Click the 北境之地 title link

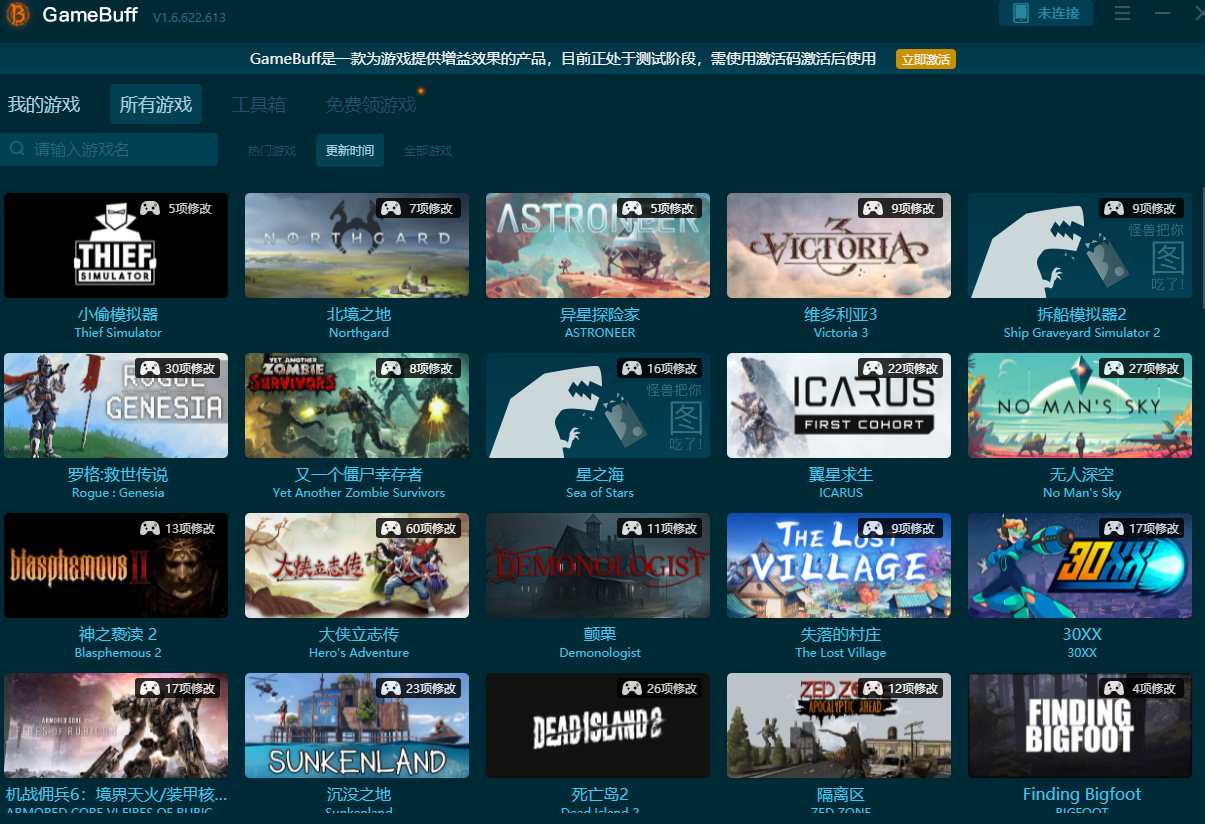point(358,314)
